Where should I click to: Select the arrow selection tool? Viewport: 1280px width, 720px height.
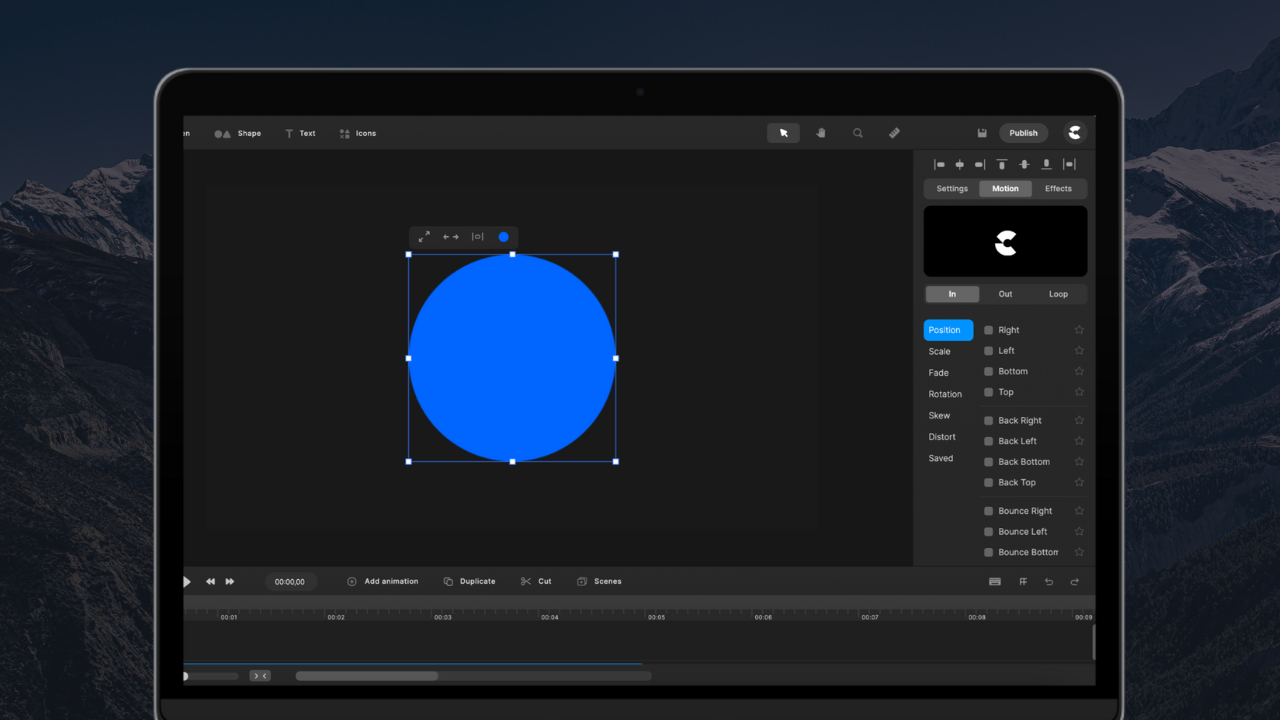pyautogui.click(x=783, y=133)
